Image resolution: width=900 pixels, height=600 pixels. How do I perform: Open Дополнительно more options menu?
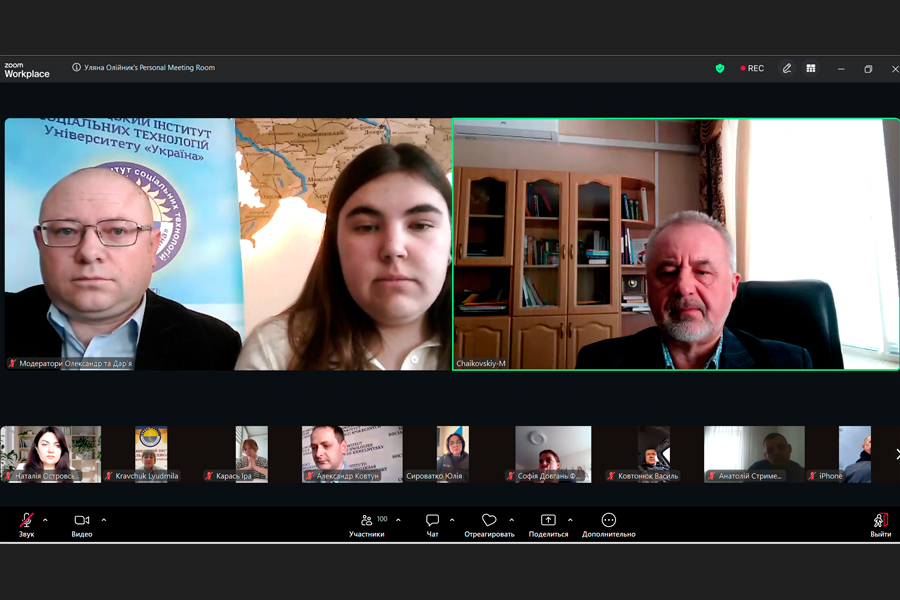[608, 525]
